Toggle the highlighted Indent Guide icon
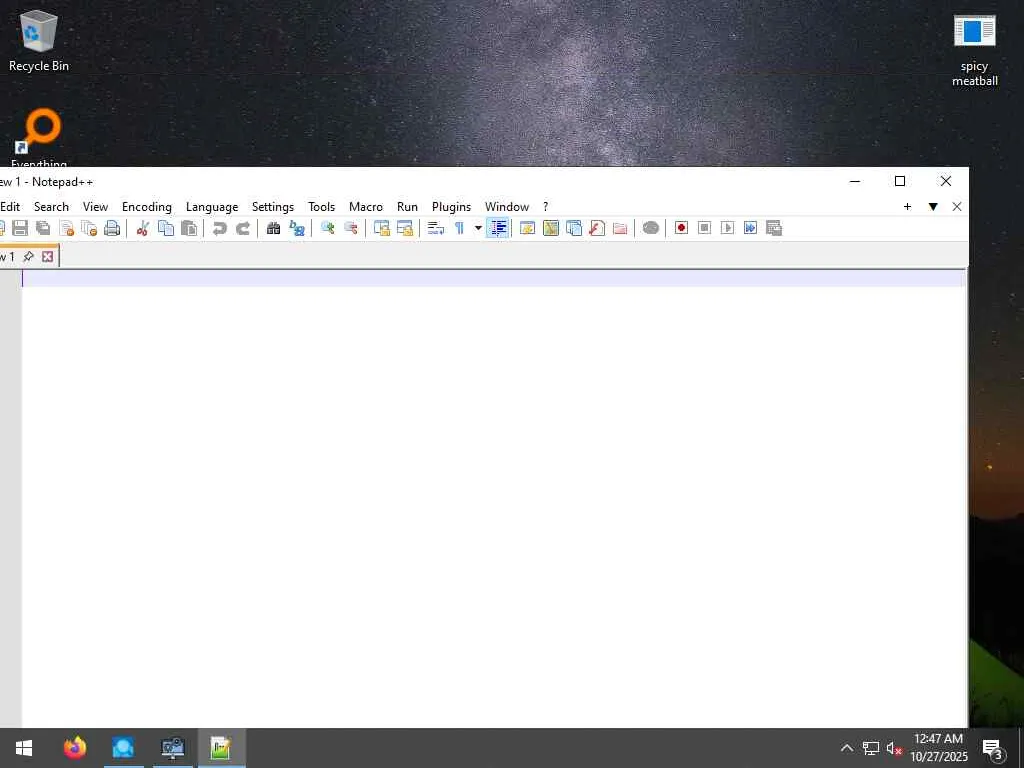The height and width of the screenshot is (768, 1024). [x=498, y=228]
